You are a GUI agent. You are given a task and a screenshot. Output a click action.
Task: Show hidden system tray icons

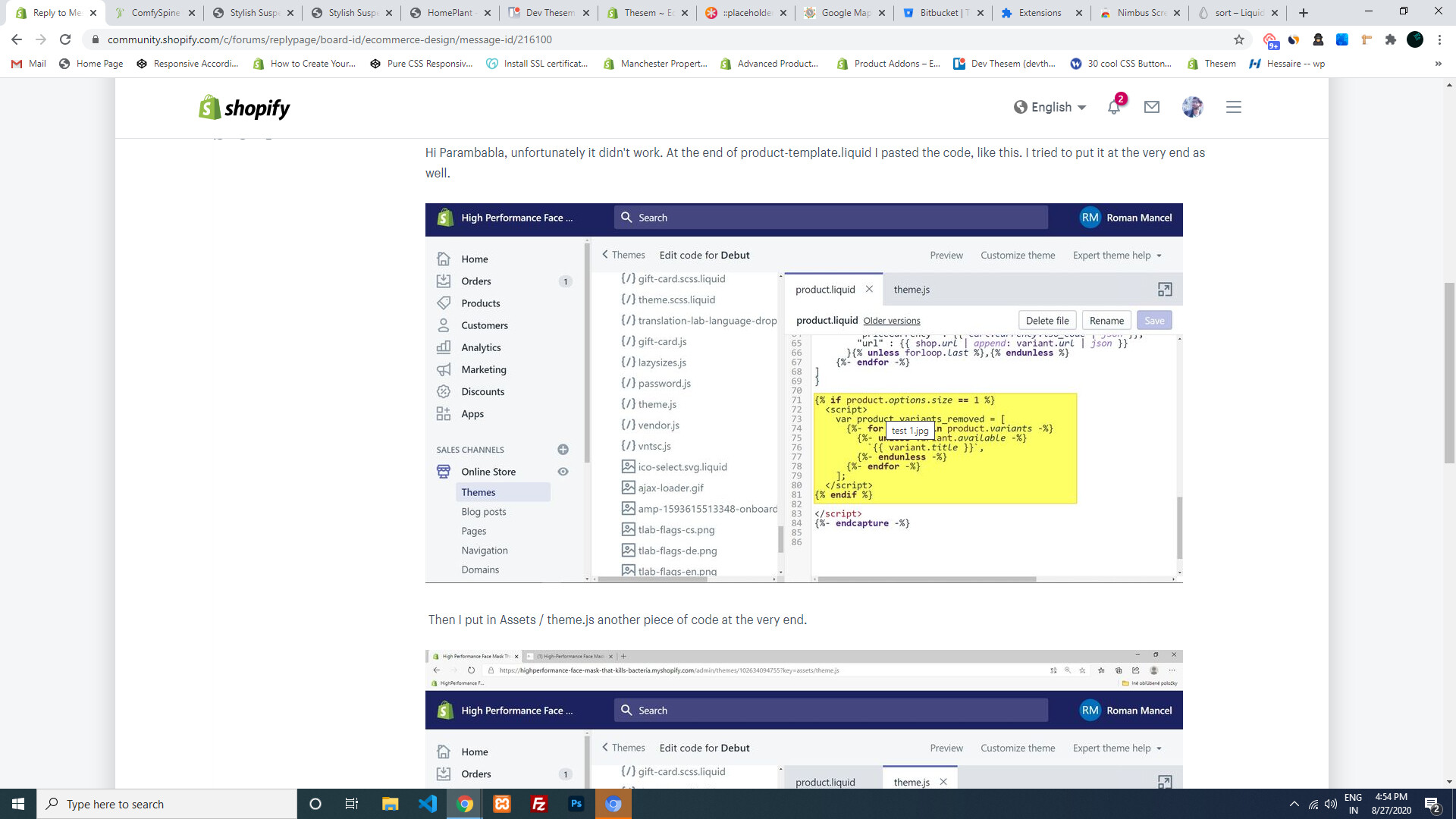[1294, 804]
